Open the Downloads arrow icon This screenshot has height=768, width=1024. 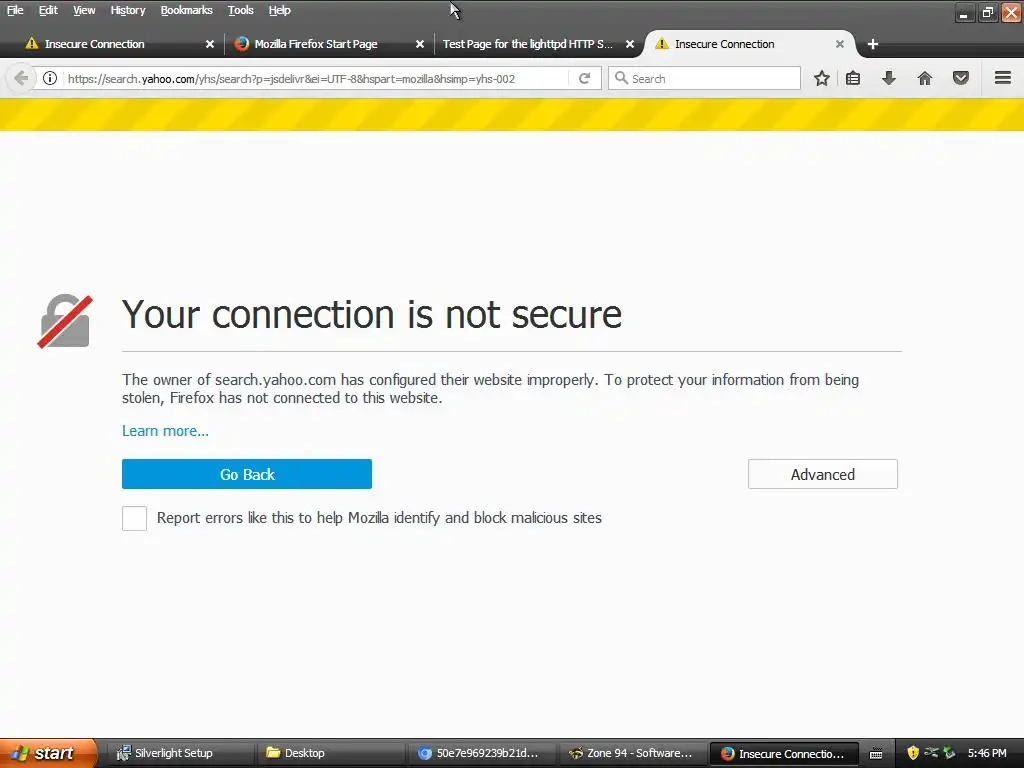(x=889, y=78)
